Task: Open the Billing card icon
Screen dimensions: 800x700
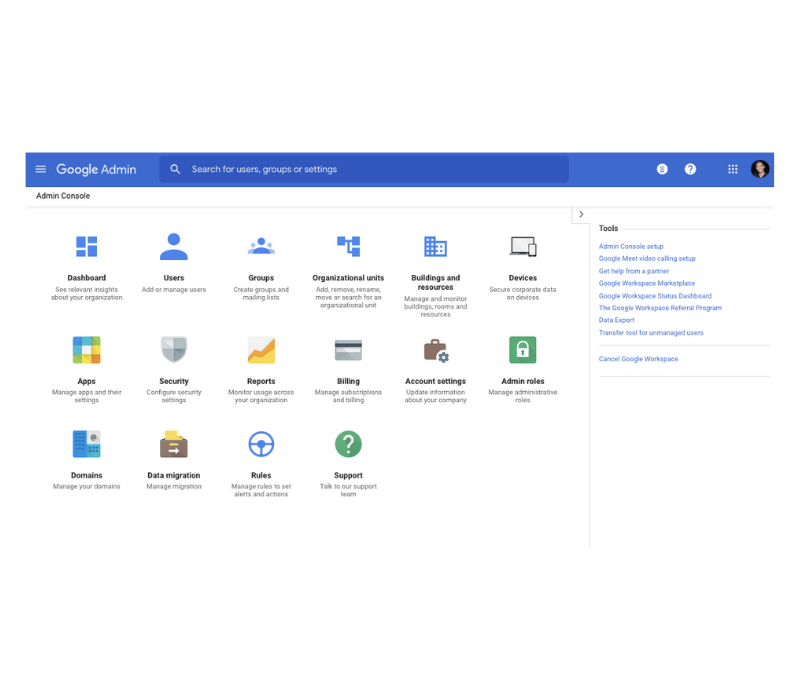Action: click(x=348, y=350)
